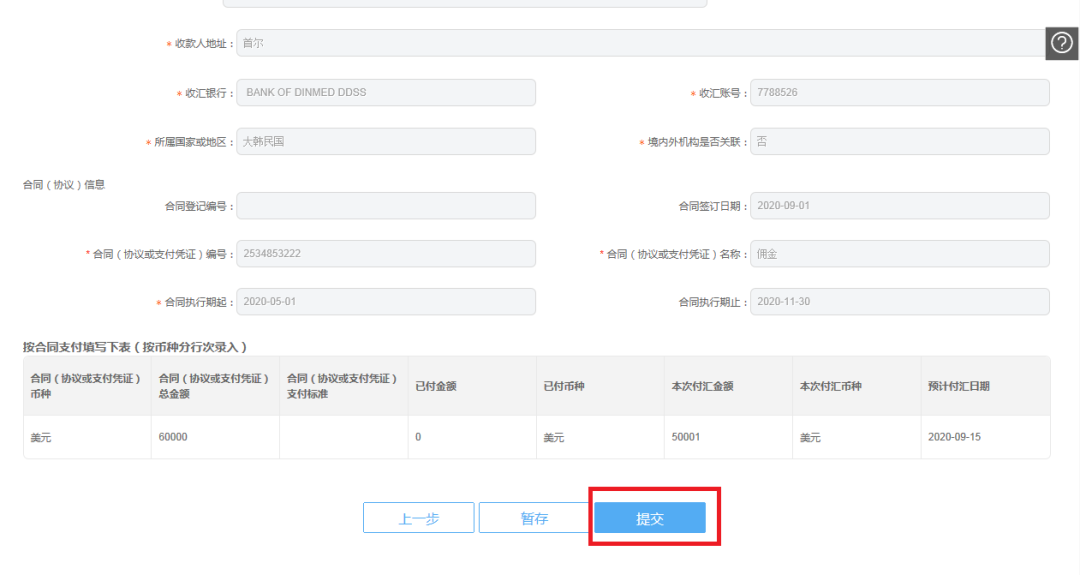Open the 合同执行期止 date 2020-11-30
This screenshot has width=1080, height=575.
[x=900, y=302]
